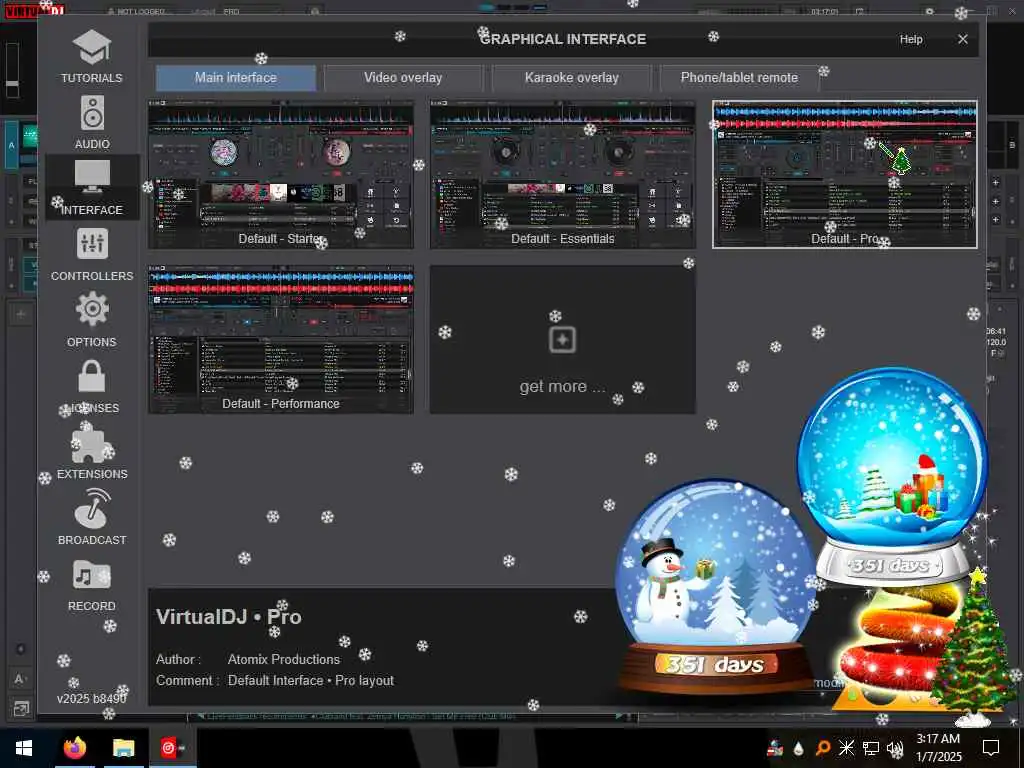Click the pop-out window icon at bottom left

[20, 709]
